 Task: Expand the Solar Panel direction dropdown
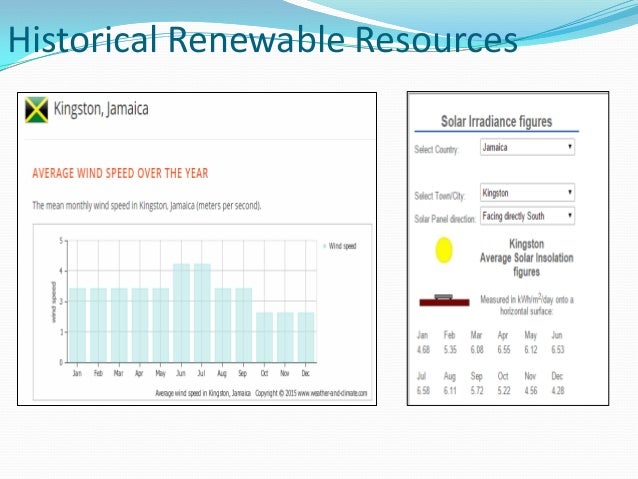click(527, 215)
